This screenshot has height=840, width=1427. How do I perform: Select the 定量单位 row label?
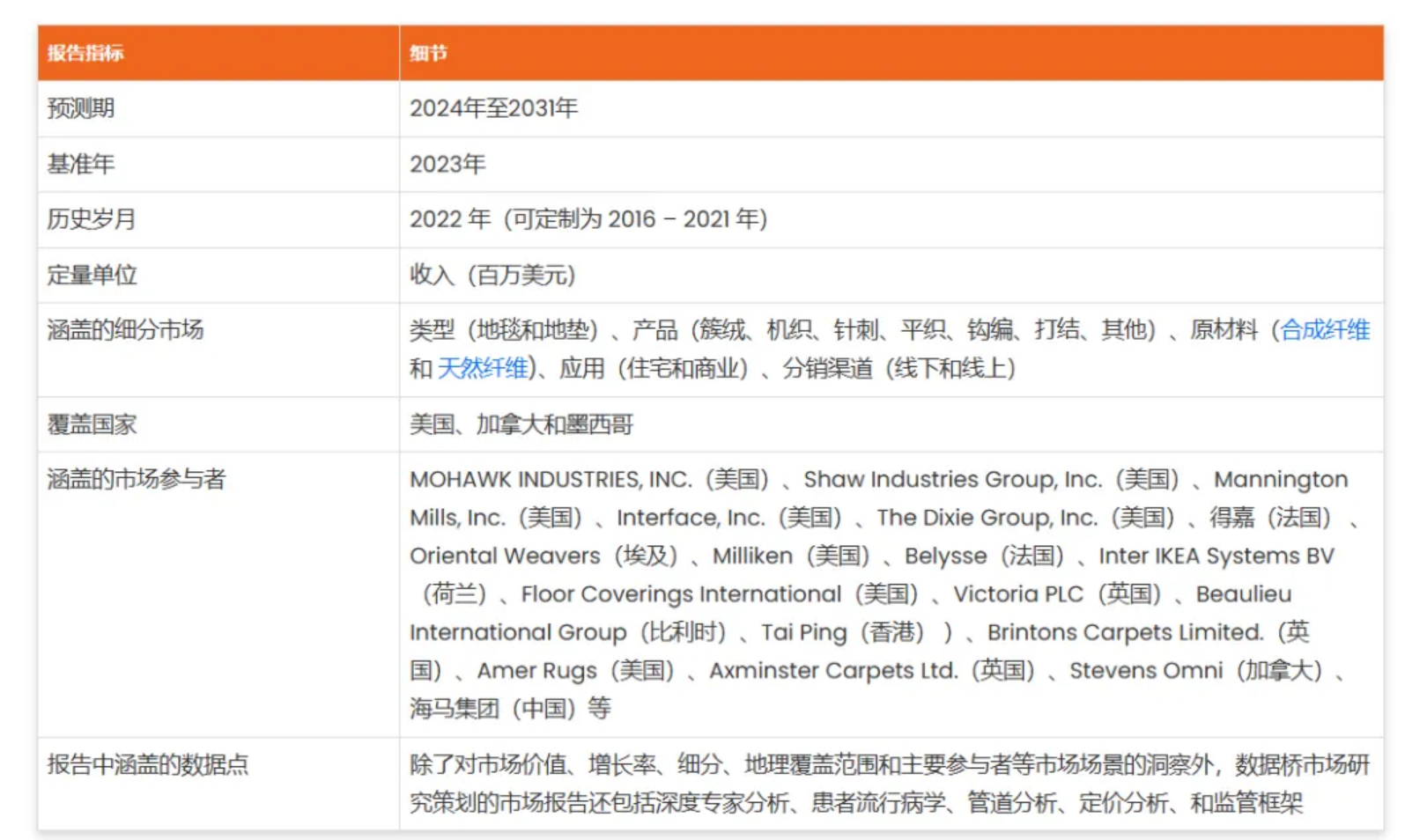(x=92, y=275)
